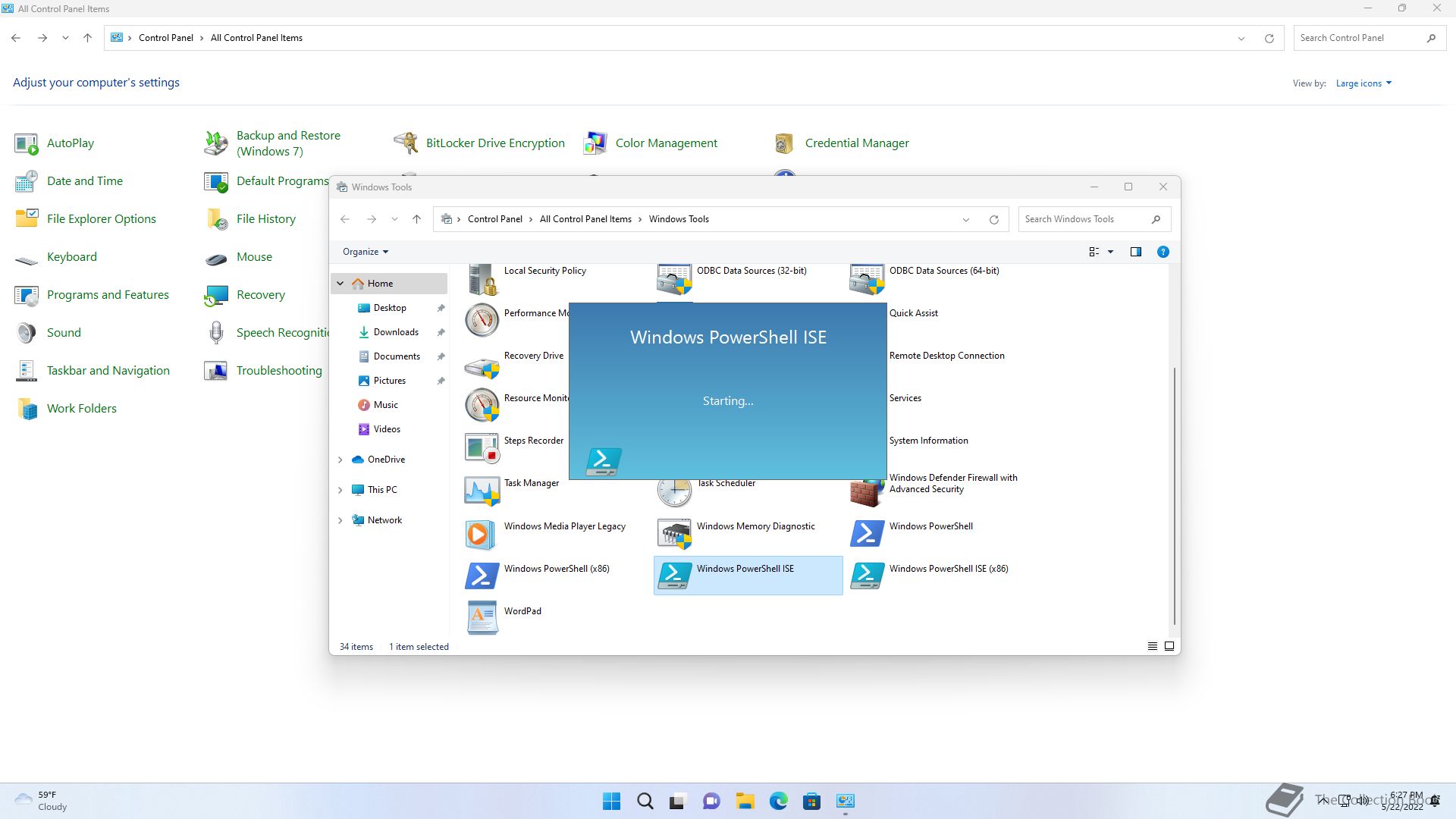Click the Windows Tools help icon
The image size is (1456, 819).
1163,252
